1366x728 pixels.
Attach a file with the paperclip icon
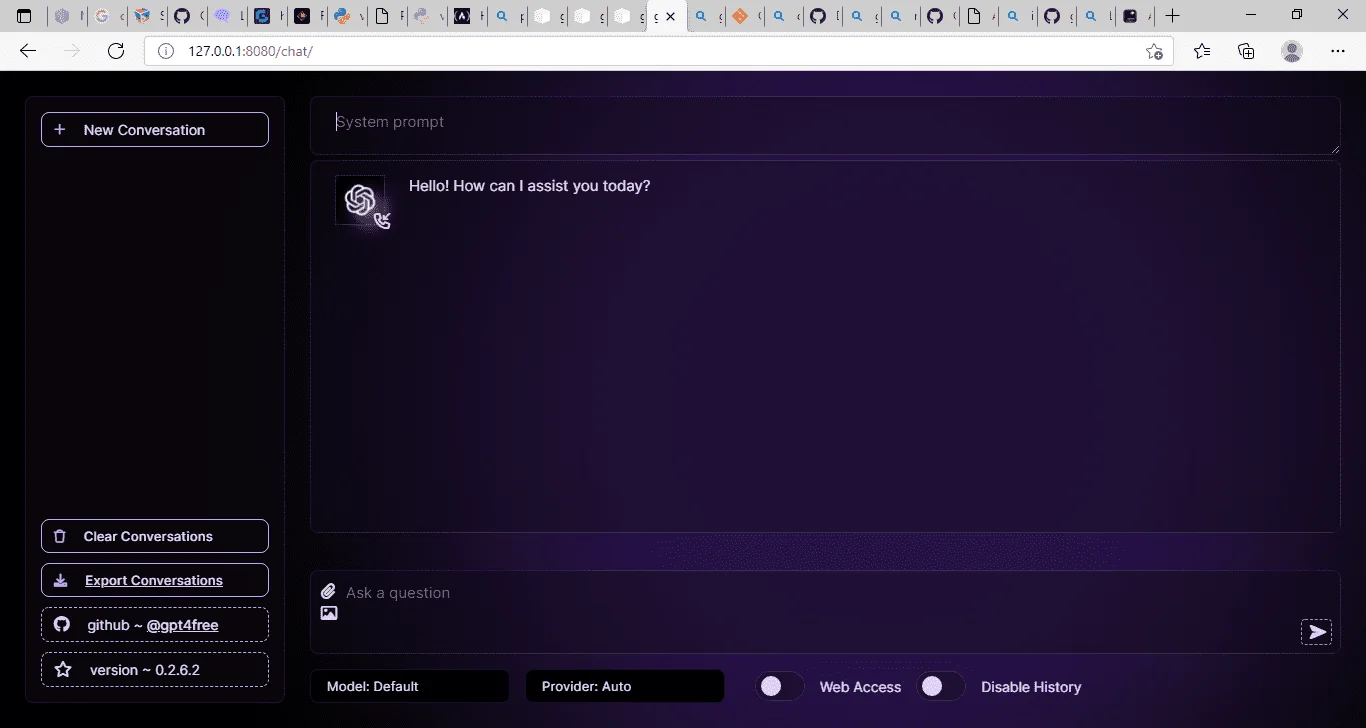[328, 592]
